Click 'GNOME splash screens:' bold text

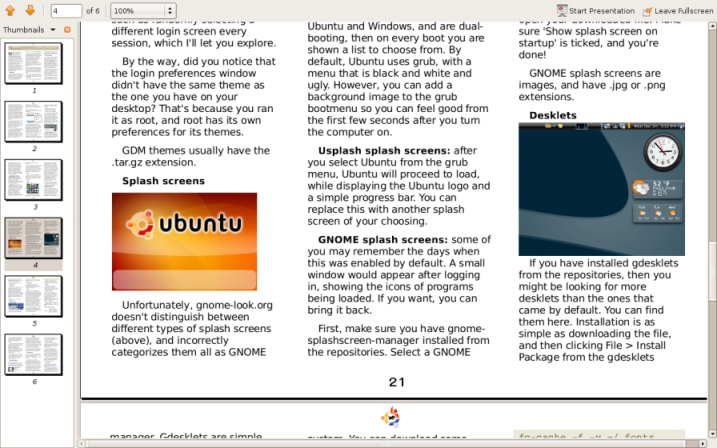[383, 240]
